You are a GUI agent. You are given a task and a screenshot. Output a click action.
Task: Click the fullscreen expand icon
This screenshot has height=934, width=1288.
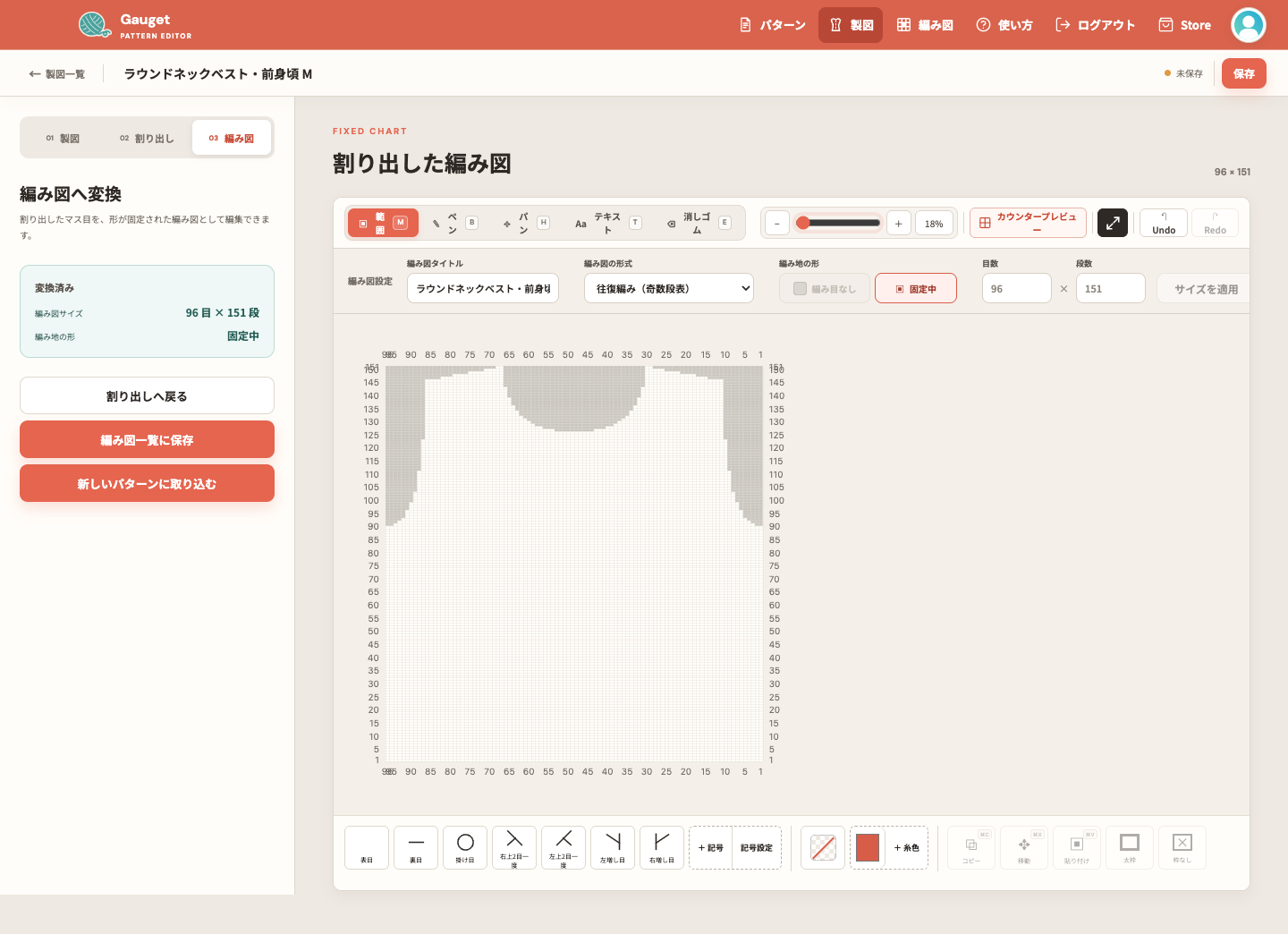pos(1113,223)
